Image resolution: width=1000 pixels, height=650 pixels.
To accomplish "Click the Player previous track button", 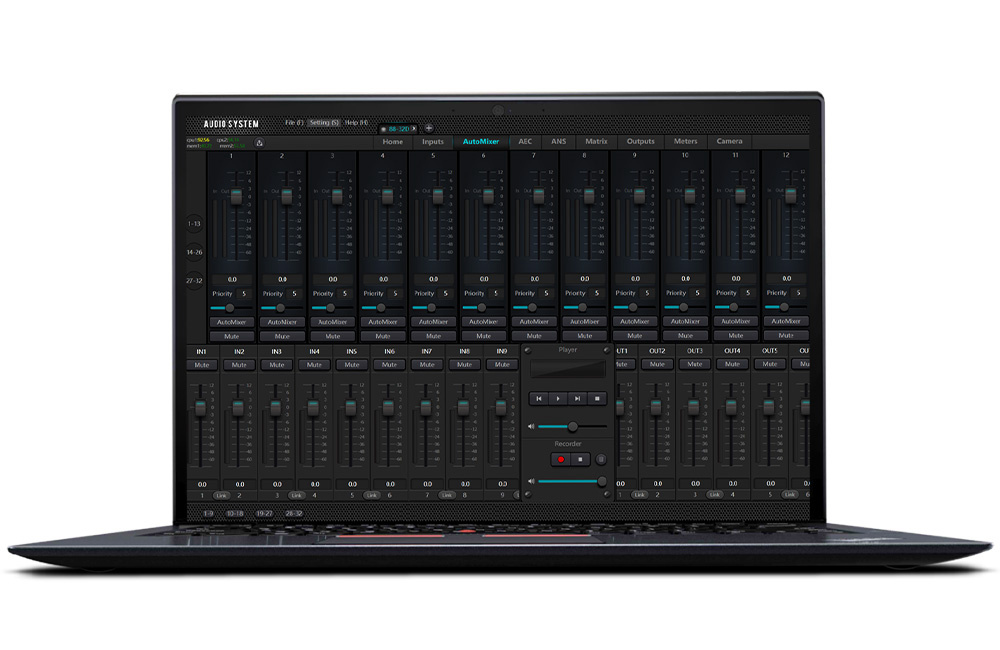I will tap(539, 398).
